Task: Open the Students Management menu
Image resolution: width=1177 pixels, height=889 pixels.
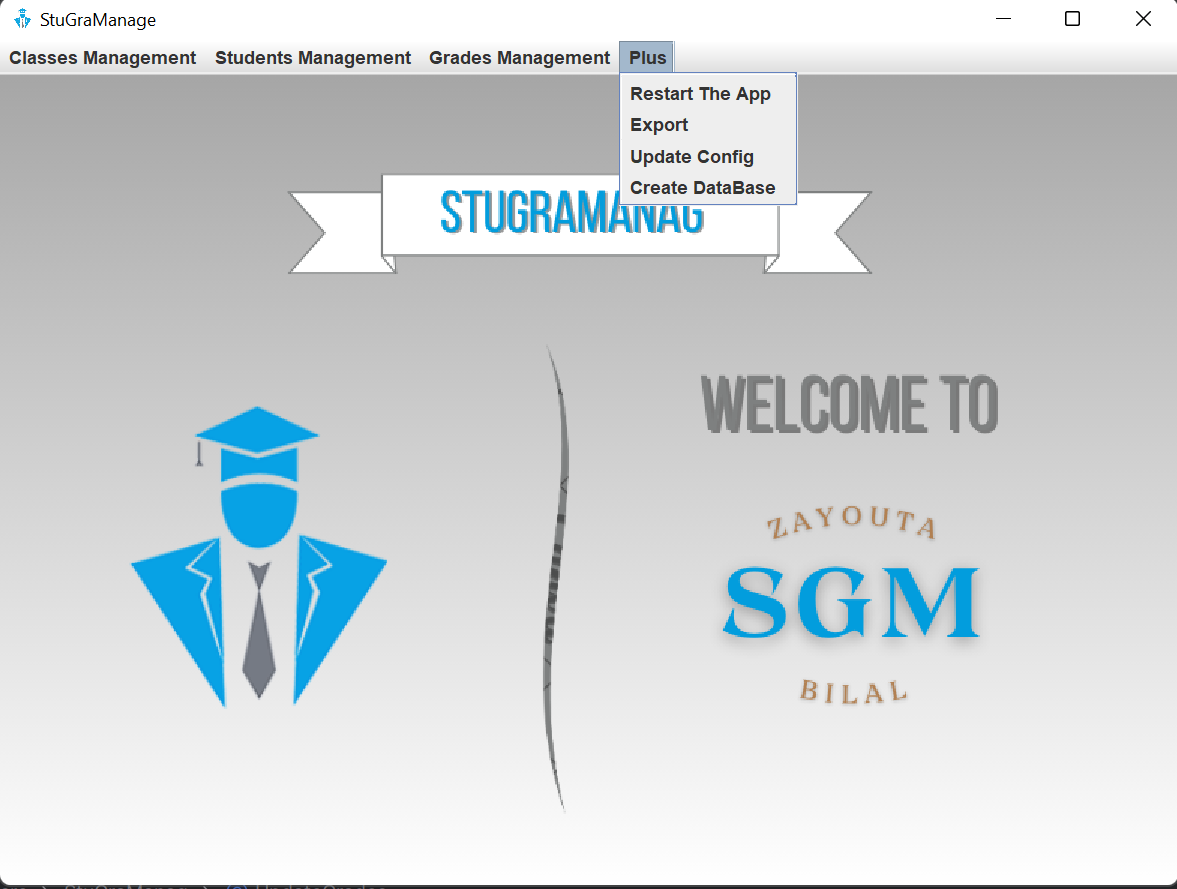Action: coord(313,58)
